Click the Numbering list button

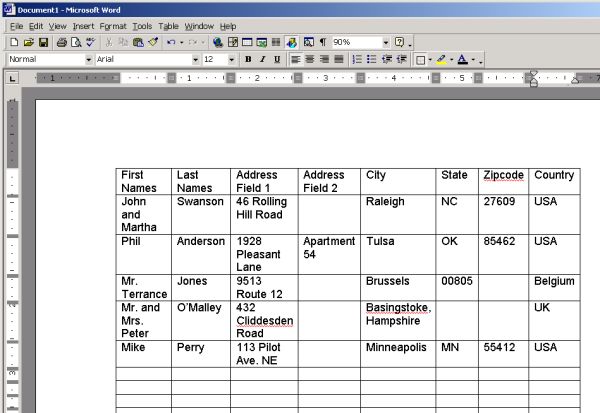coord(357,60)
